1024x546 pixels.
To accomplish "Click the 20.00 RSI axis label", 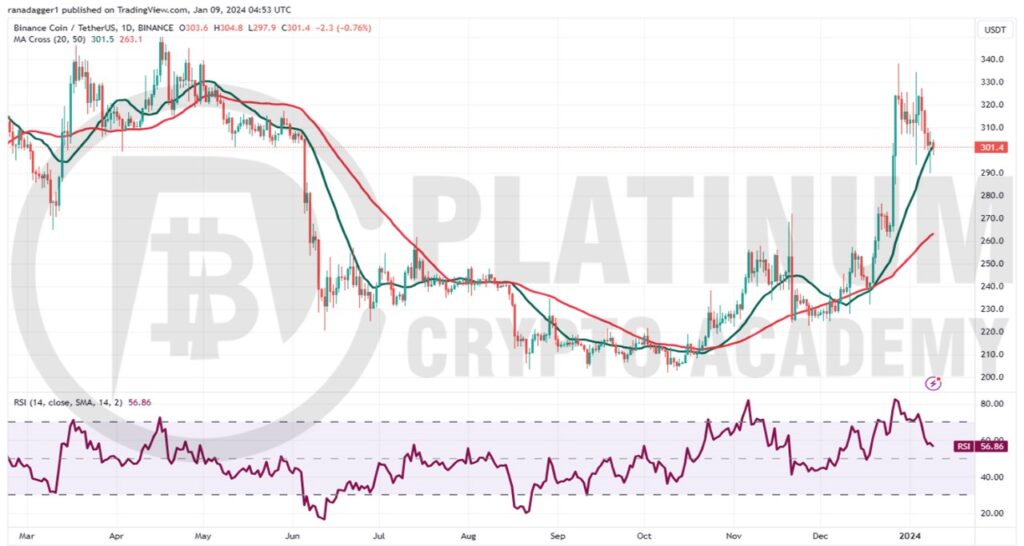I will click(991, 513).
